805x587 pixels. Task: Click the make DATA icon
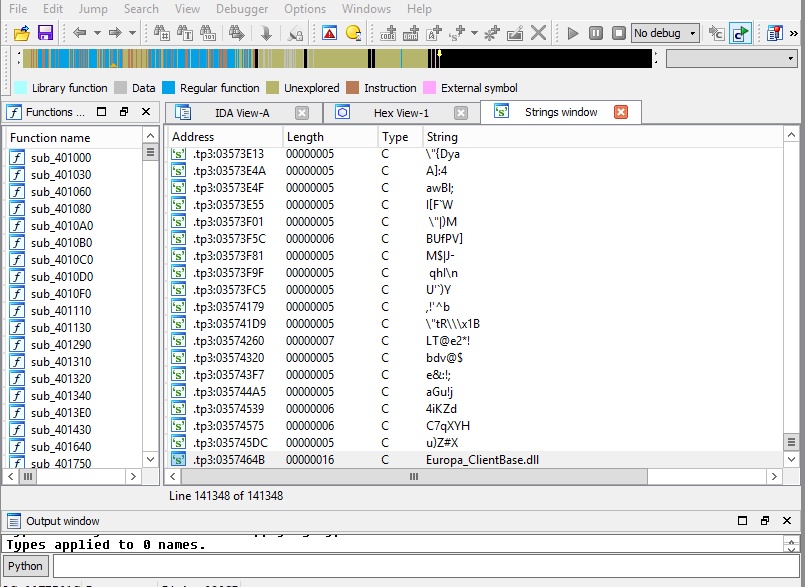click(x=411, y=33)
